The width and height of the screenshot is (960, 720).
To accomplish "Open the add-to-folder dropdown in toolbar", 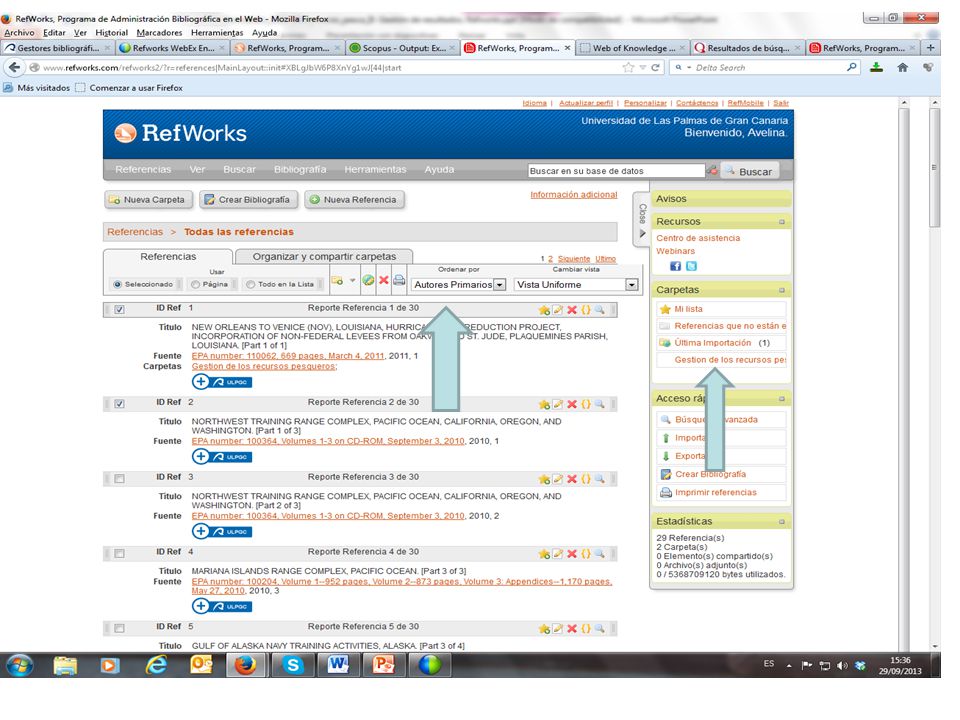I will [x=353, y=280].
